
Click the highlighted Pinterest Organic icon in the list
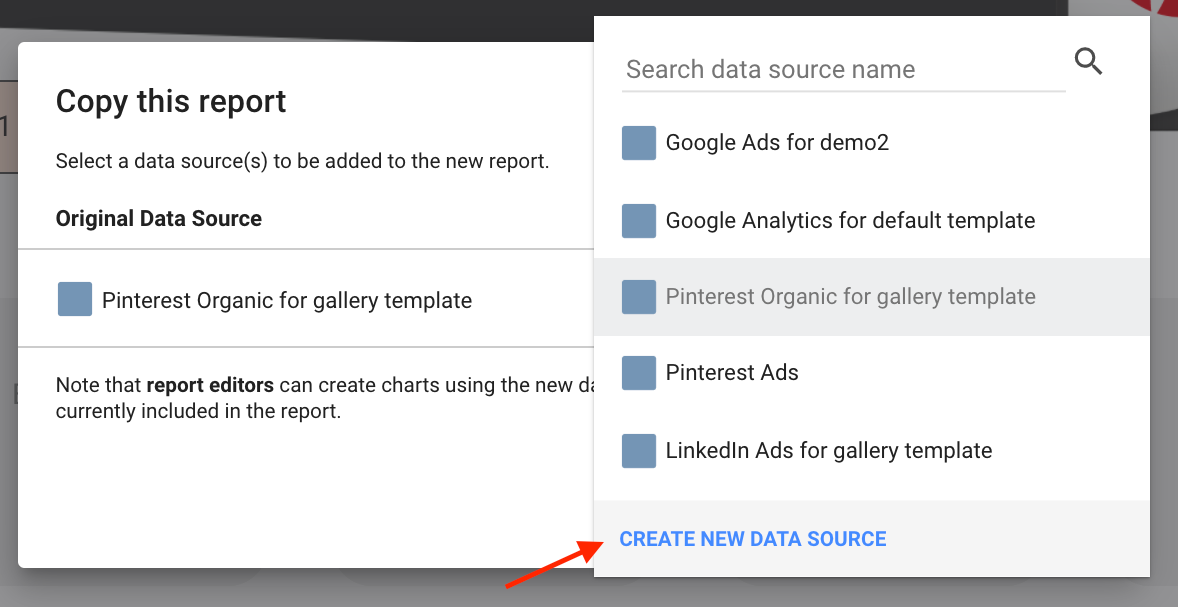[x=639, y=297]
